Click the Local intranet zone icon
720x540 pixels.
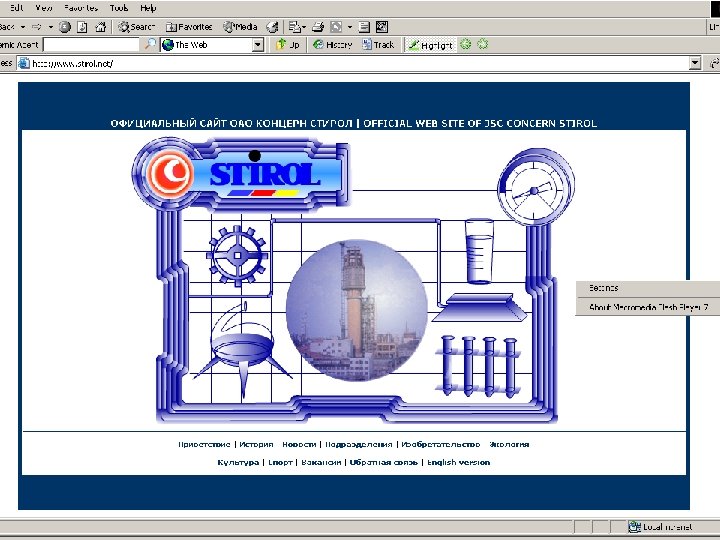[635, 527]
